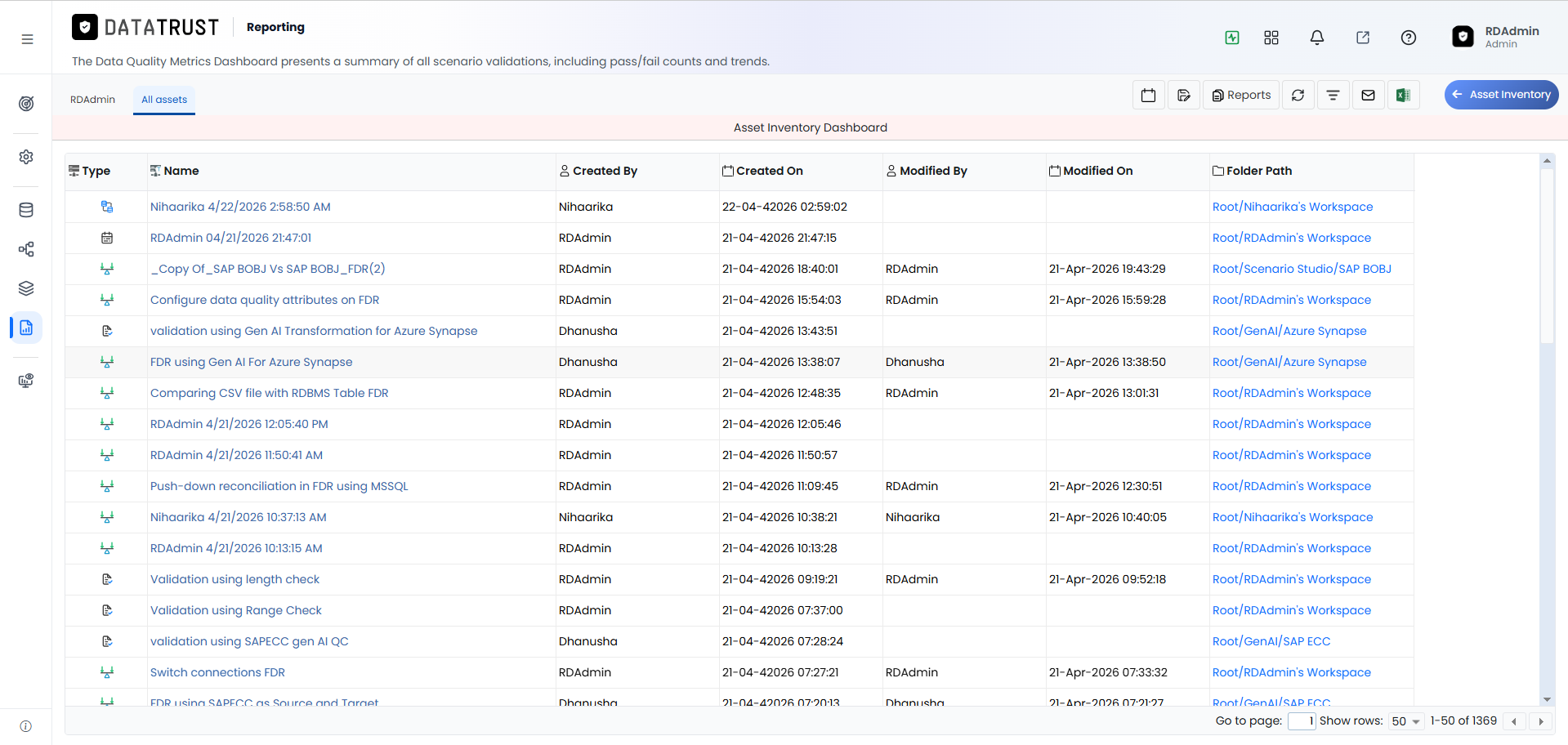Open the hamburger navigation menu
This screenshot has height=745, width=1568.
[27, 39]
